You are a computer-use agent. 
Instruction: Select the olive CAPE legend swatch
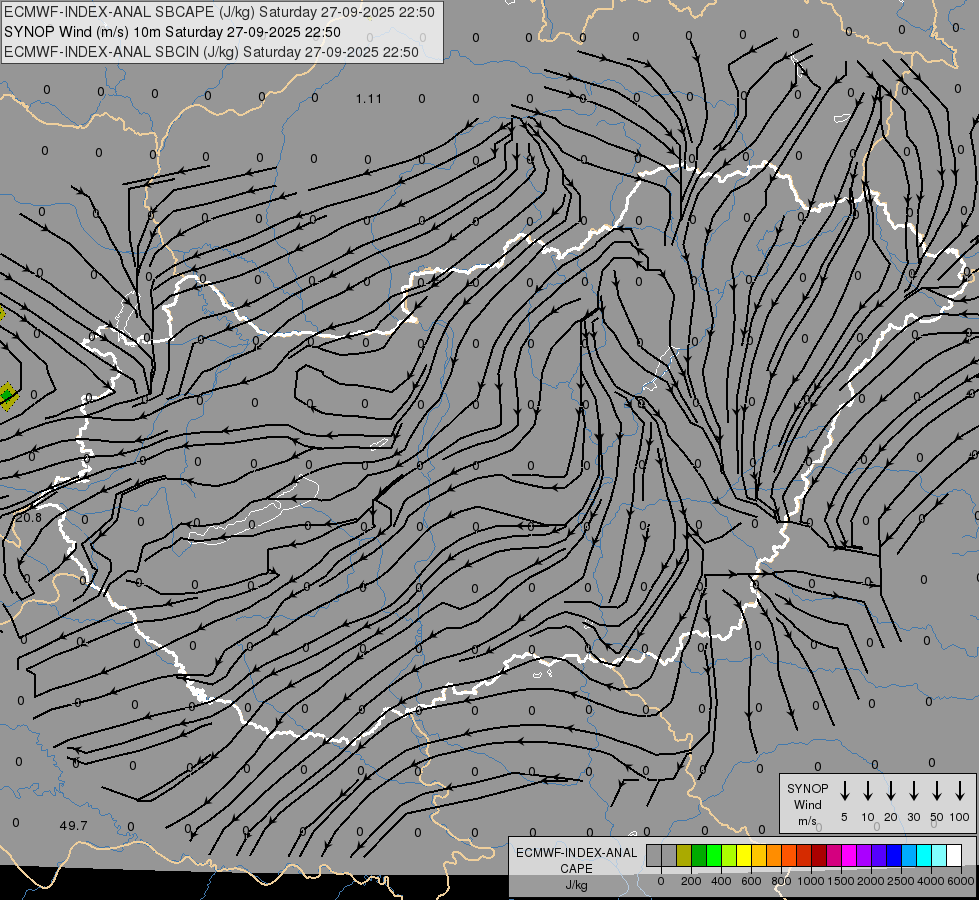[684, 855]
